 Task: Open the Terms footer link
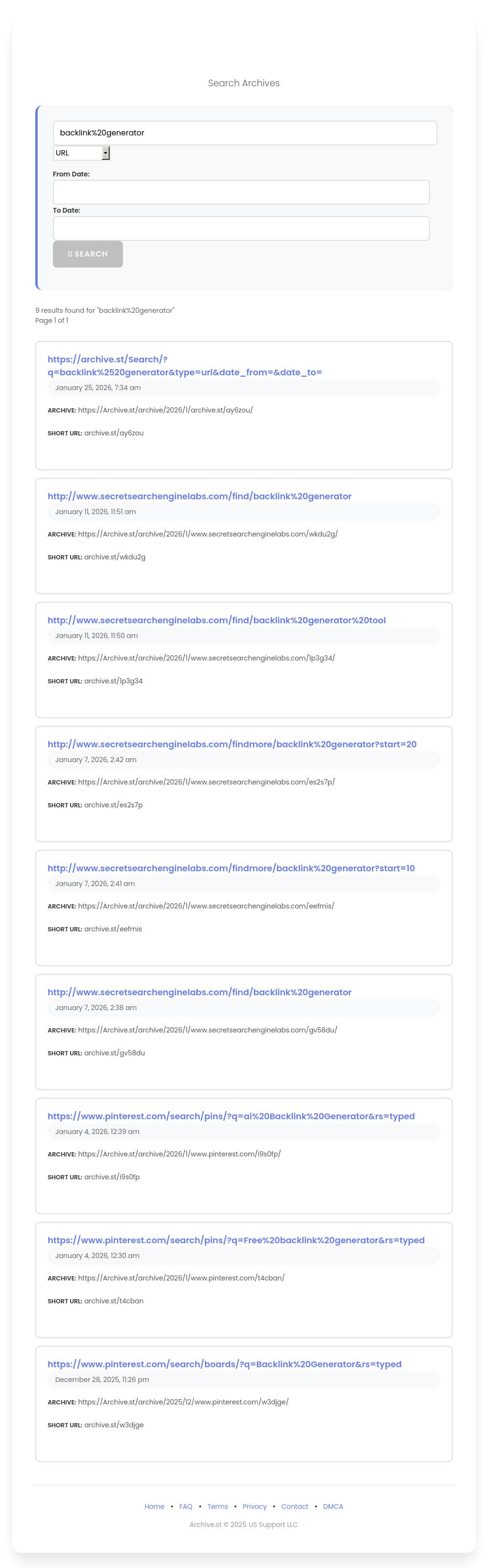pos(217,1506)
